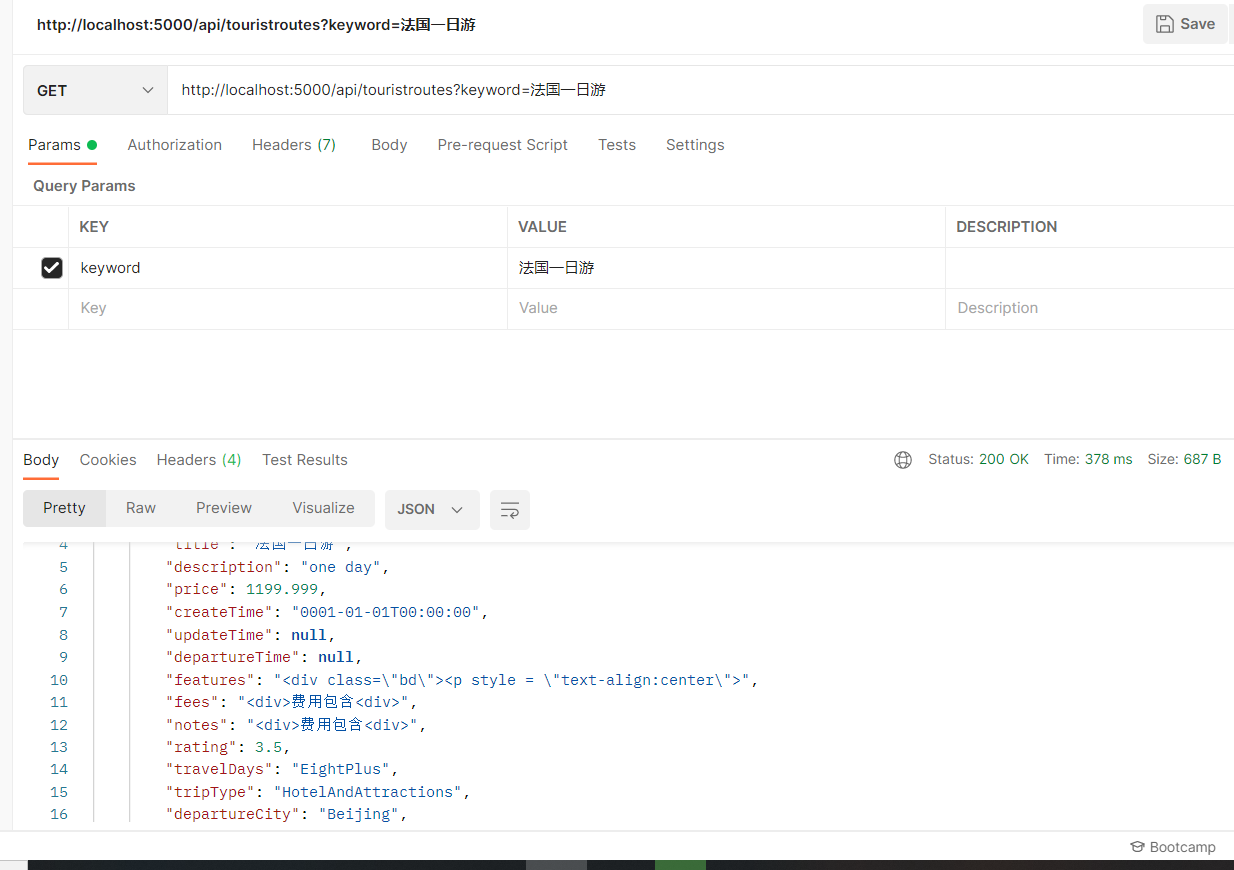This screenshot has width=1234, height=870.
Task: Click the "one day" description value
Action: coord(340,567)
